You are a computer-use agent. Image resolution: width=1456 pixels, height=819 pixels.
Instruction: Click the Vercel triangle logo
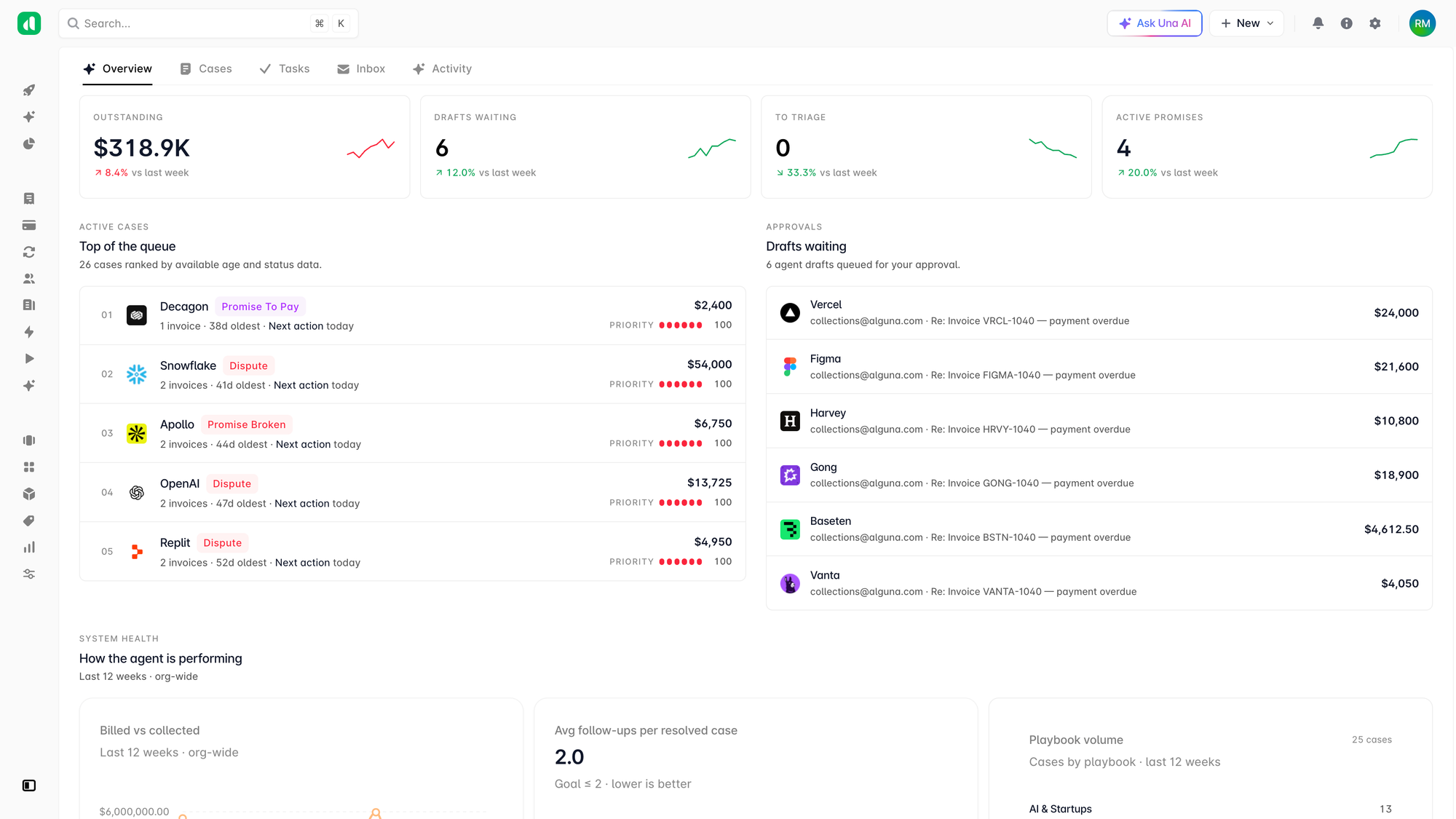pos(790,313)
